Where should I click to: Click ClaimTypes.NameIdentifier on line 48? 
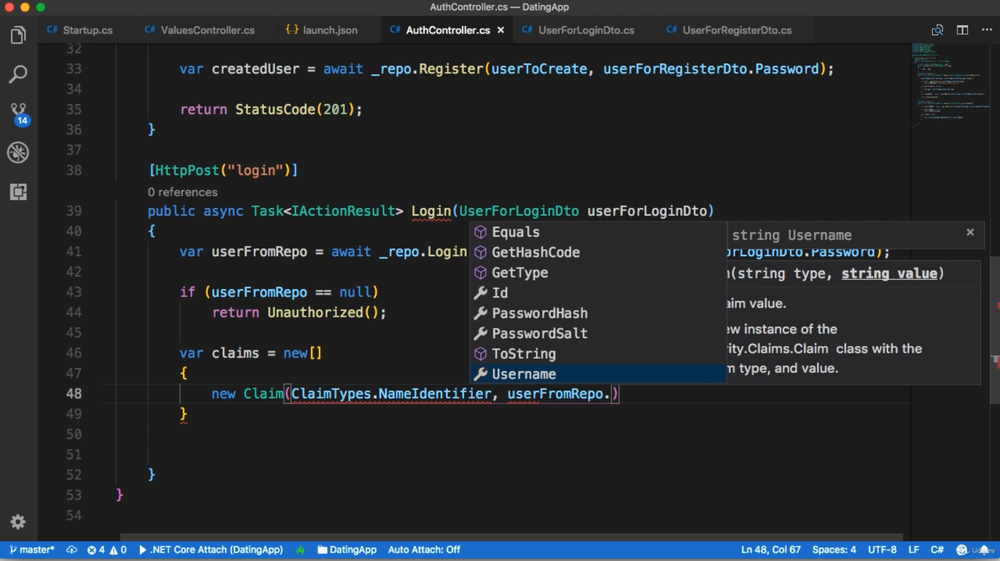point(391,394)
